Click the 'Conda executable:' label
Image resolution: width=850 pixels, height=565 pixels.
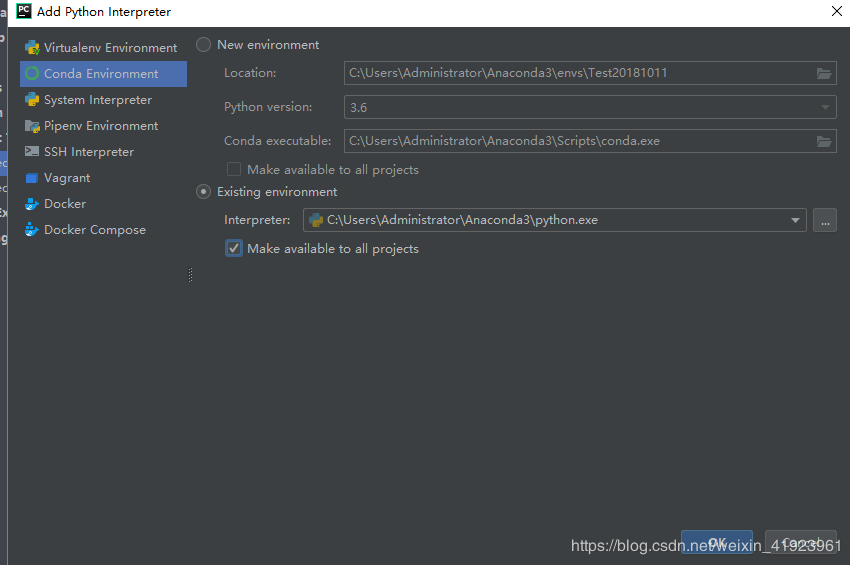point(278,141)
